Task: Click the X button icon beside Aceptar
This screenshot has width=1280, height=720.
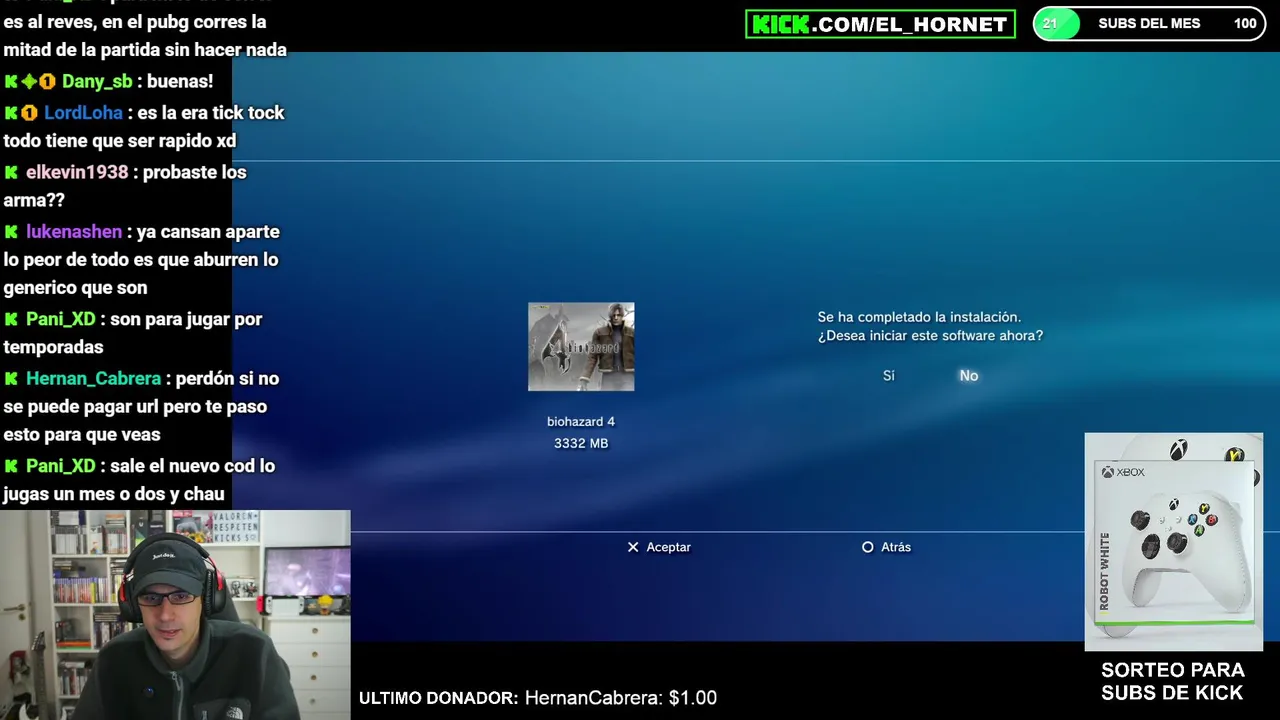Action: [x=633, y=547]
